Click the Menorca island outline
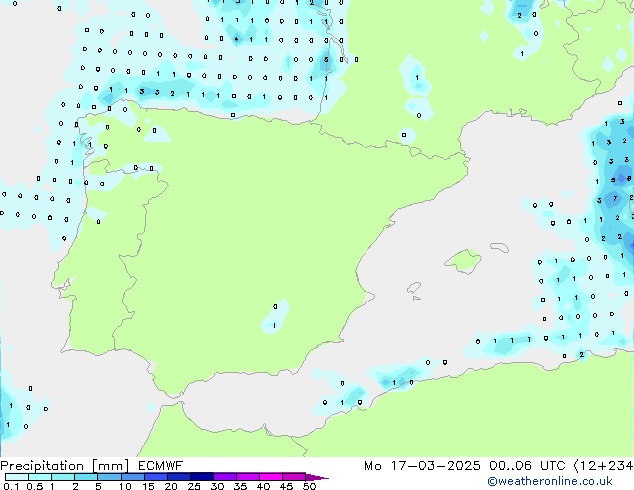This screenshot has height=490, width=634. (x=499, y=247)
